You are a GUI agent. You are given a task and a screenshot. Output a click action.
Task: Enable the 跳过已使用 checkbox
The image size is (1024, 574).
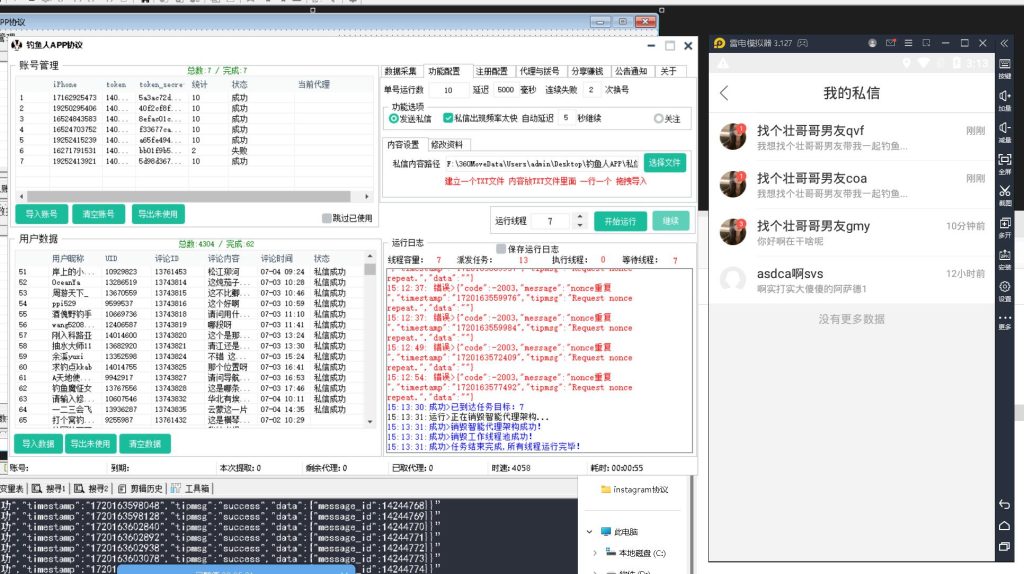tap(327, 217)
